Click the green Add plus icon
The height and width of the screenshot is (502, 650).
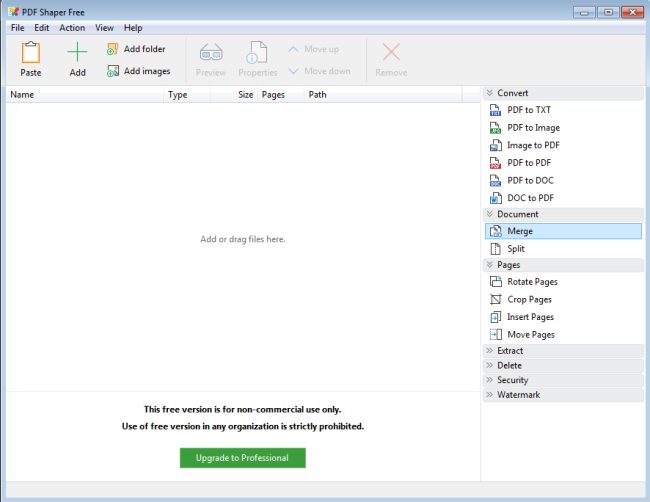[77, 52]
